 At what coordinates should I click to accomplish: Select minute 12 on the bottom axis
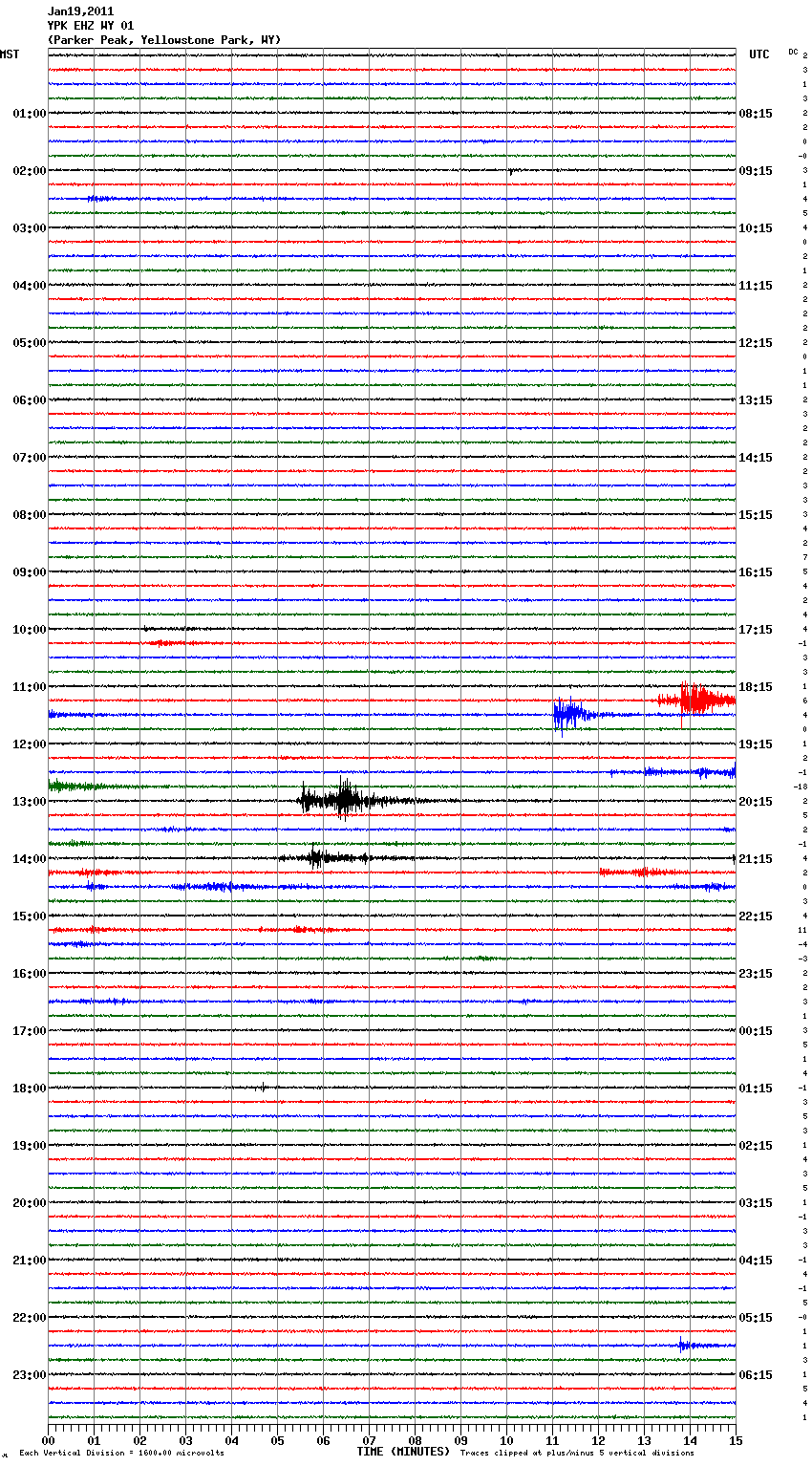pos(598,1440)
